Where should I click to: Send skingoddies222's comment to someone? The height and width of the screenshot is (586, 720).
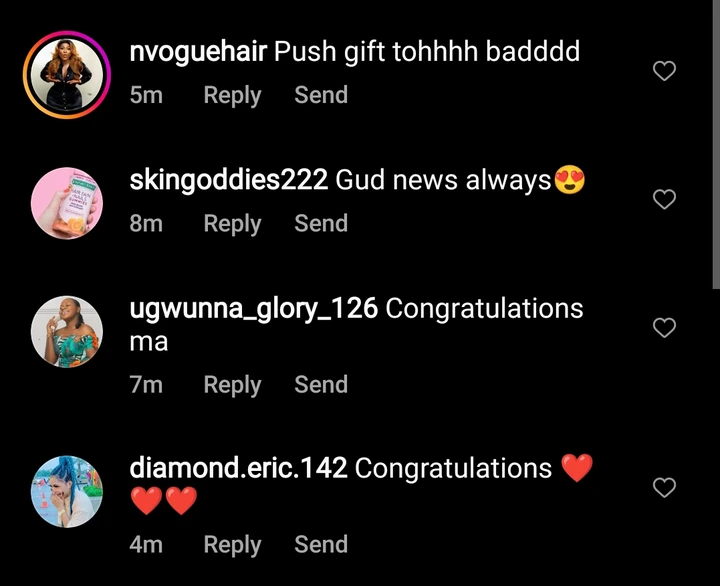321,223
